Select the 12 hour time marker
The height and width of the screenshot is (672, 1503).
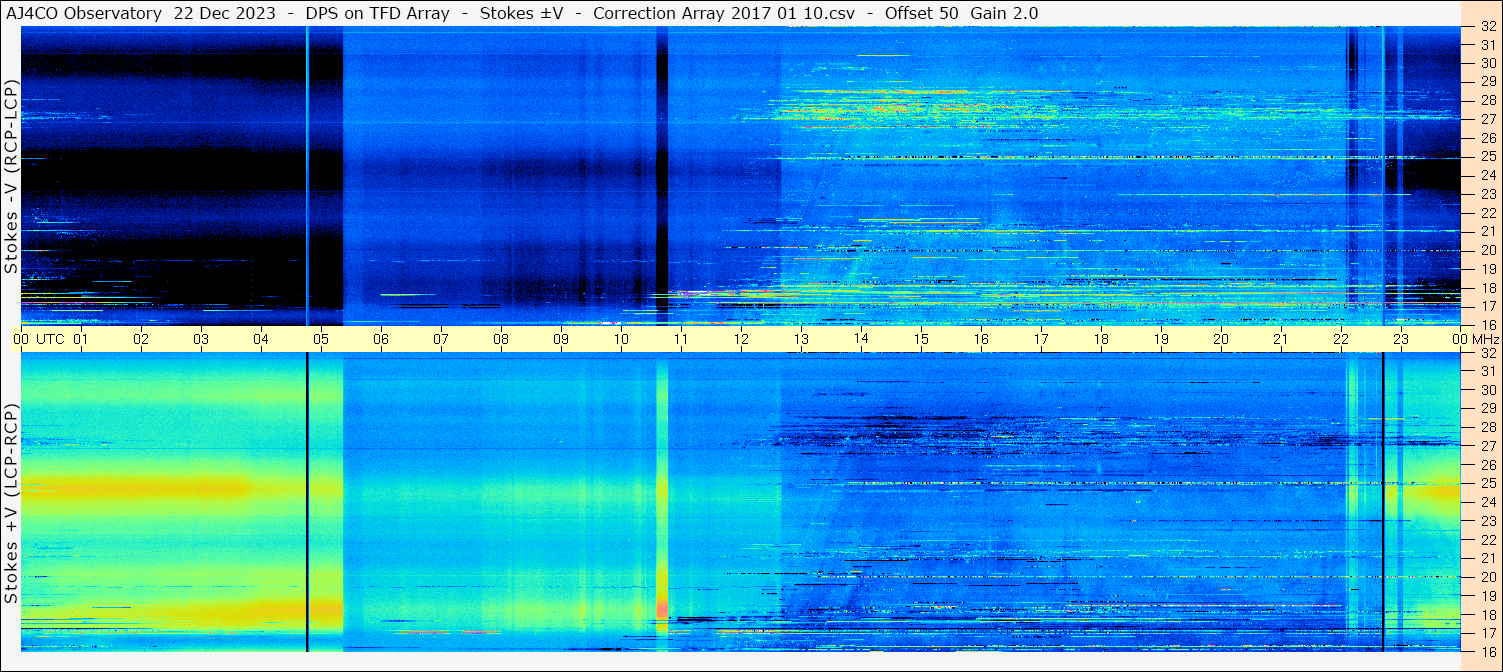pos(741,339)
